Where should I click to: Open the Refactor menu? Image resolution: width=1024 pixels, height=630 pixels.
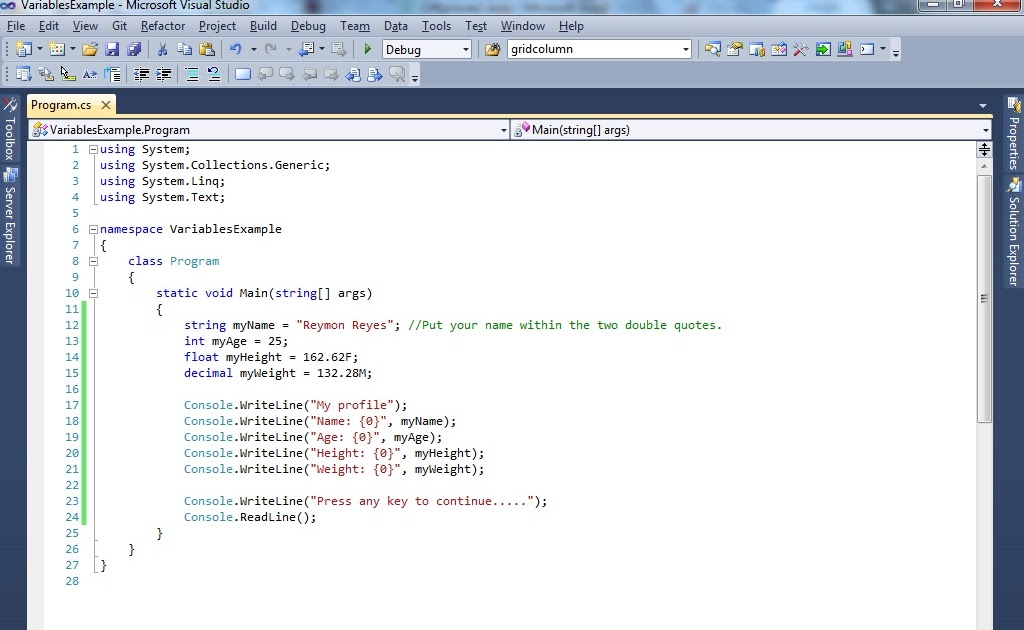pyautogui.click(x=163, y=26)
